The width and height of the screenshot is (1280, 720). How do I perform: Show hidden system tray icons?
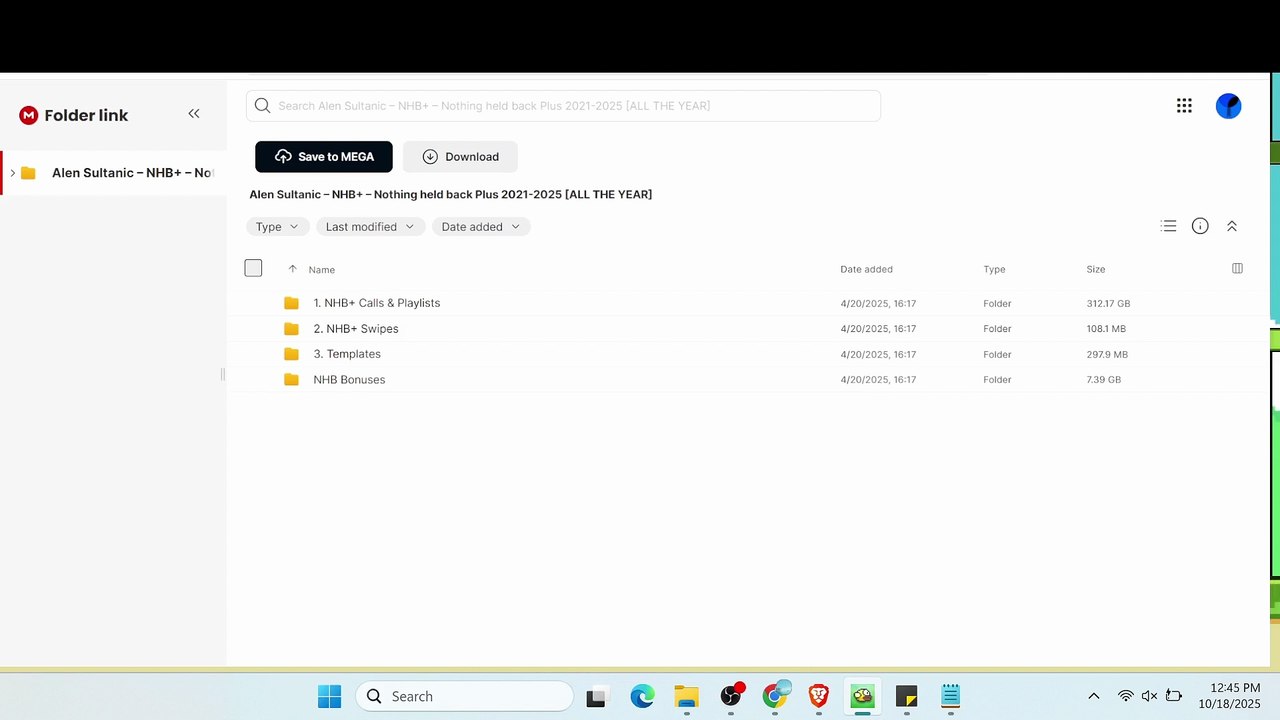click(1093, 696)
